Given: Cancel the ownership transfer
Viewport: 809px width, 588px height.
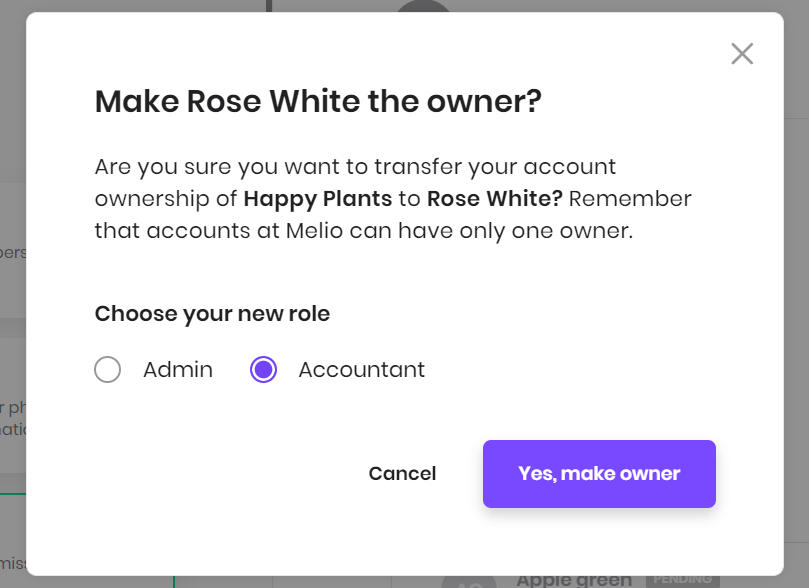Looking at the screenshot, I should (402, 473).
